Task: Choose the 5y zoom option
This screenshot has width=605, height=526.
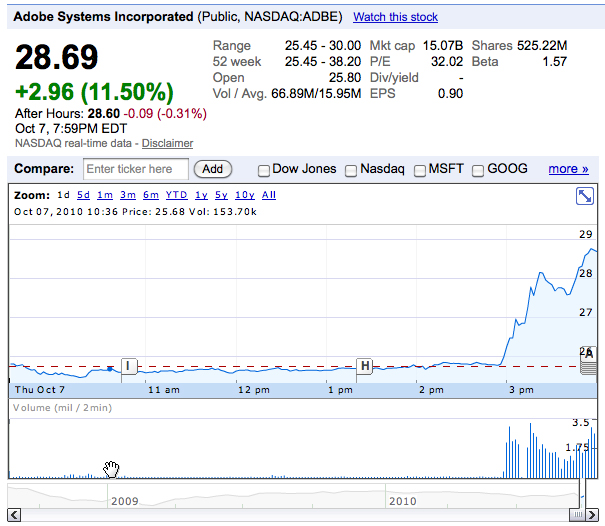Action: pos(221,195)
